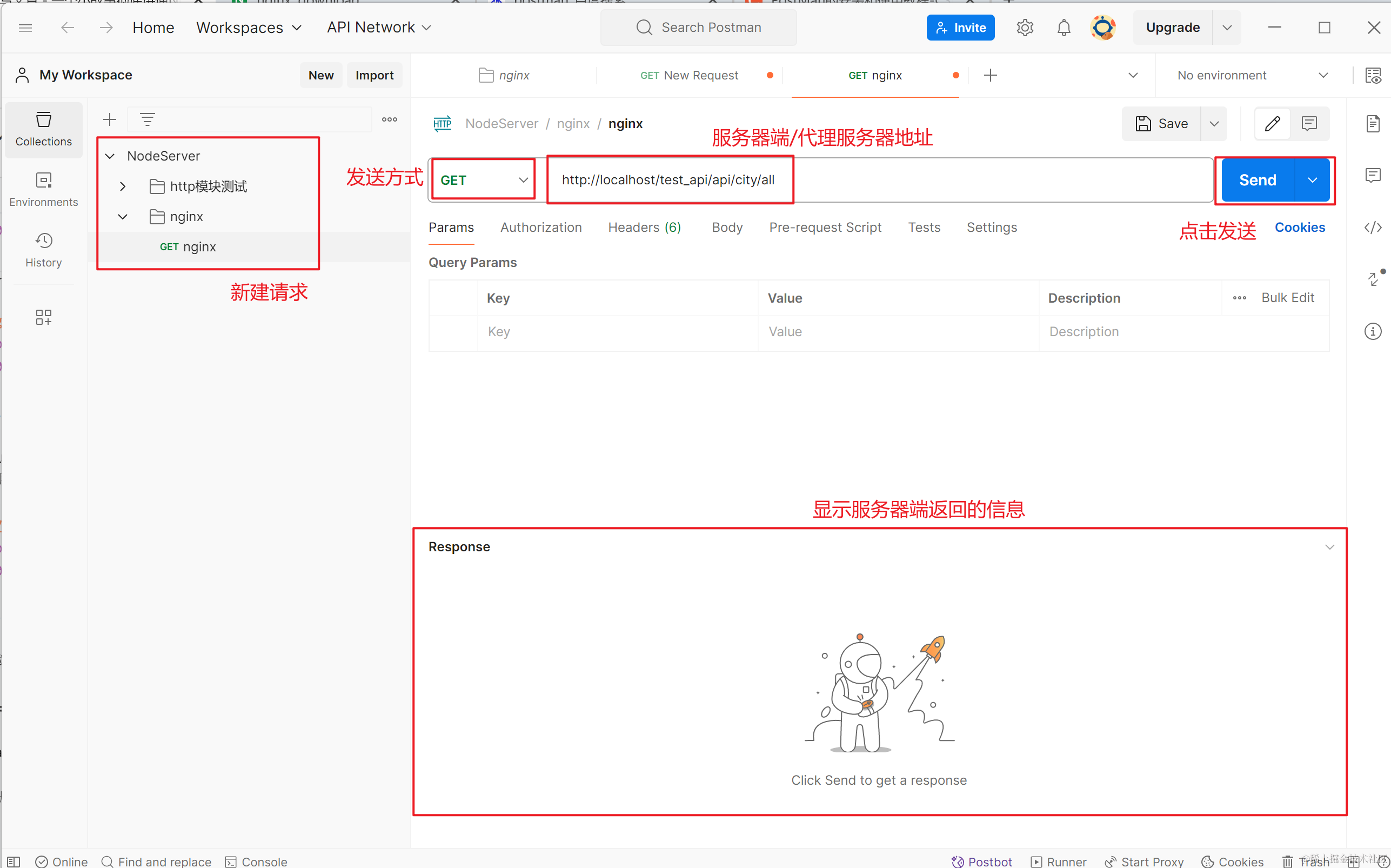1391x868 pixels.
Task: Toggle the sidebar with hamburger menu icon
Action: 25,28
